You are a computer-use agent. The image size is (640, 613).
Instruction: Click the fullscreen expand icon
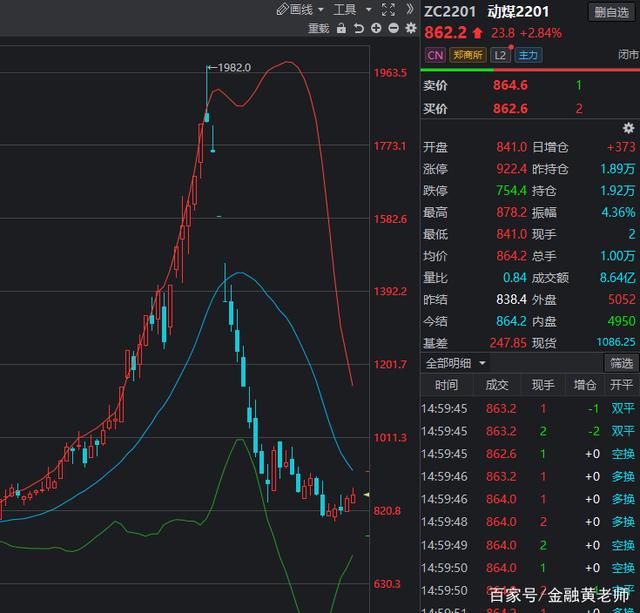pos(388,9)
